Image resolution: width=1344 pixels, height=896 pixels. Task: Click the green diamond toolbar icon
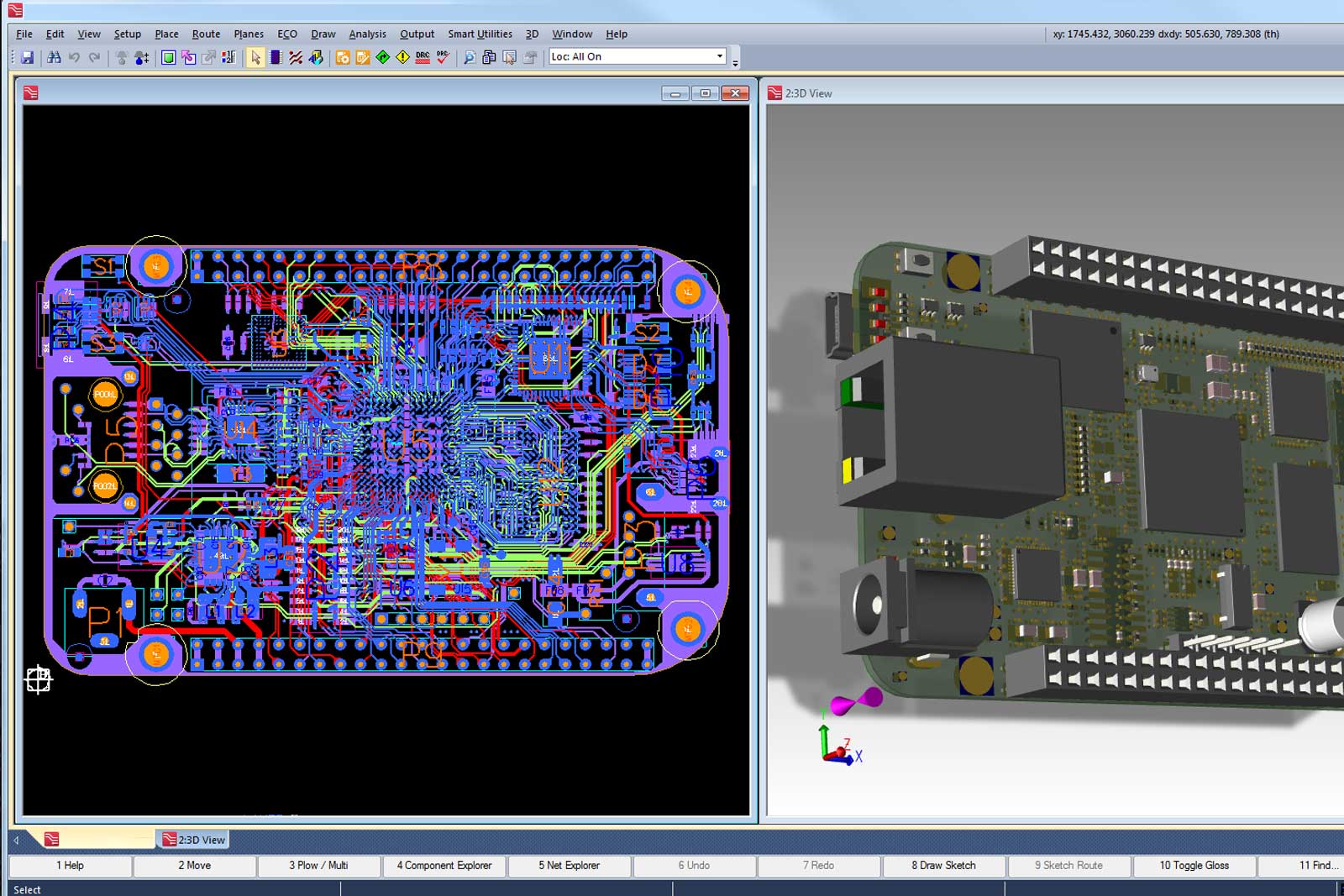coord(383,57)
